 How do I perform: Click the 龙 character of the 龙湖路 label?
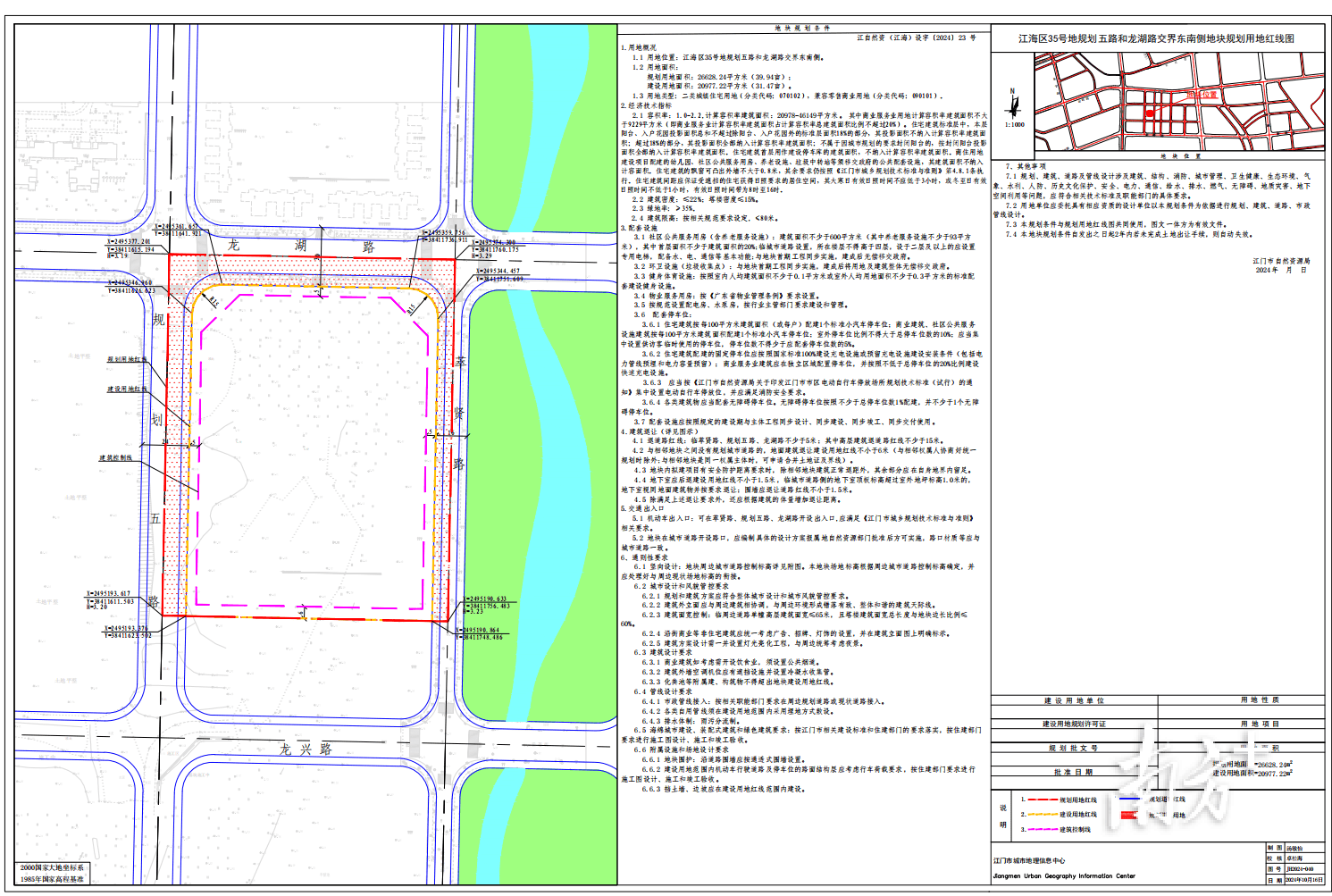(232, 245)
